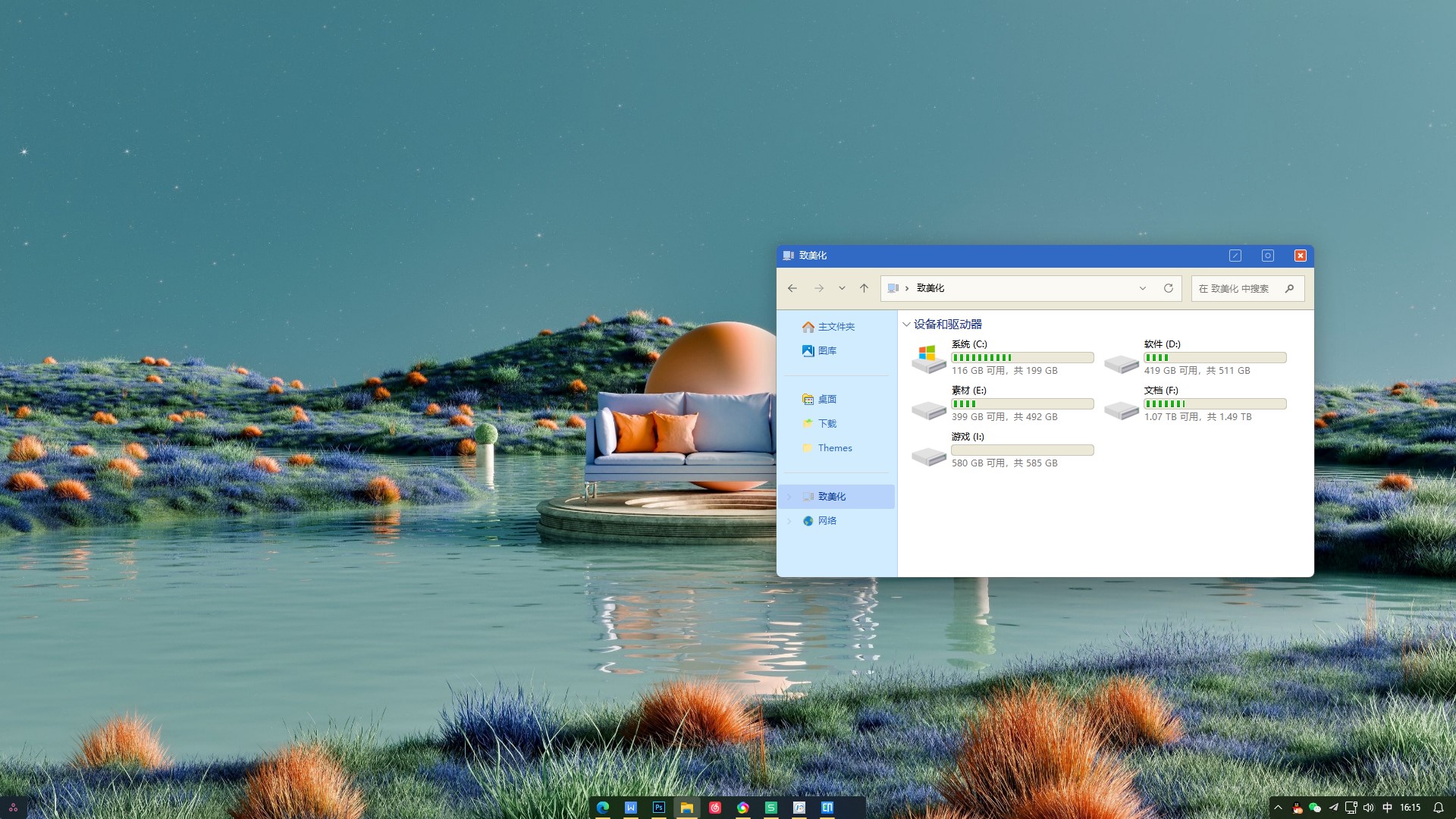
Task: Open the address bar history dropdown
Action: click(x=1142, y=288)
